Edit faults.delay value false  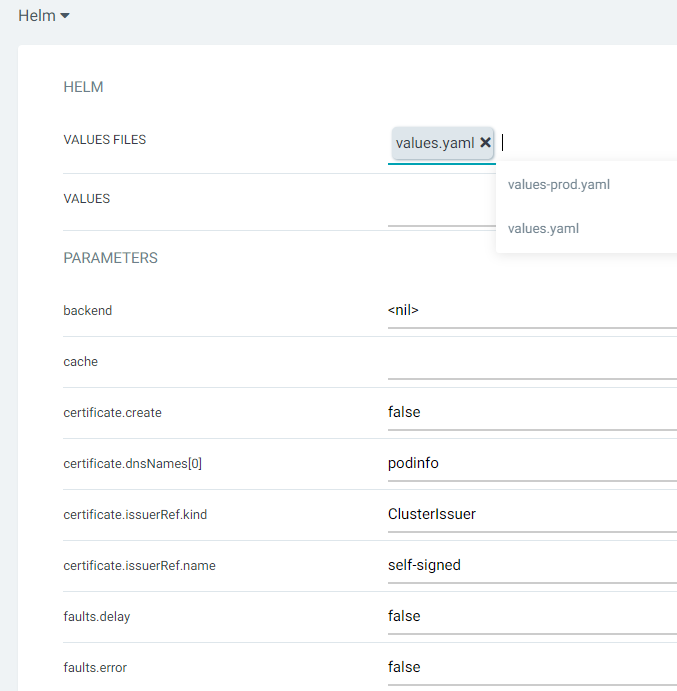tap(532, 616)
